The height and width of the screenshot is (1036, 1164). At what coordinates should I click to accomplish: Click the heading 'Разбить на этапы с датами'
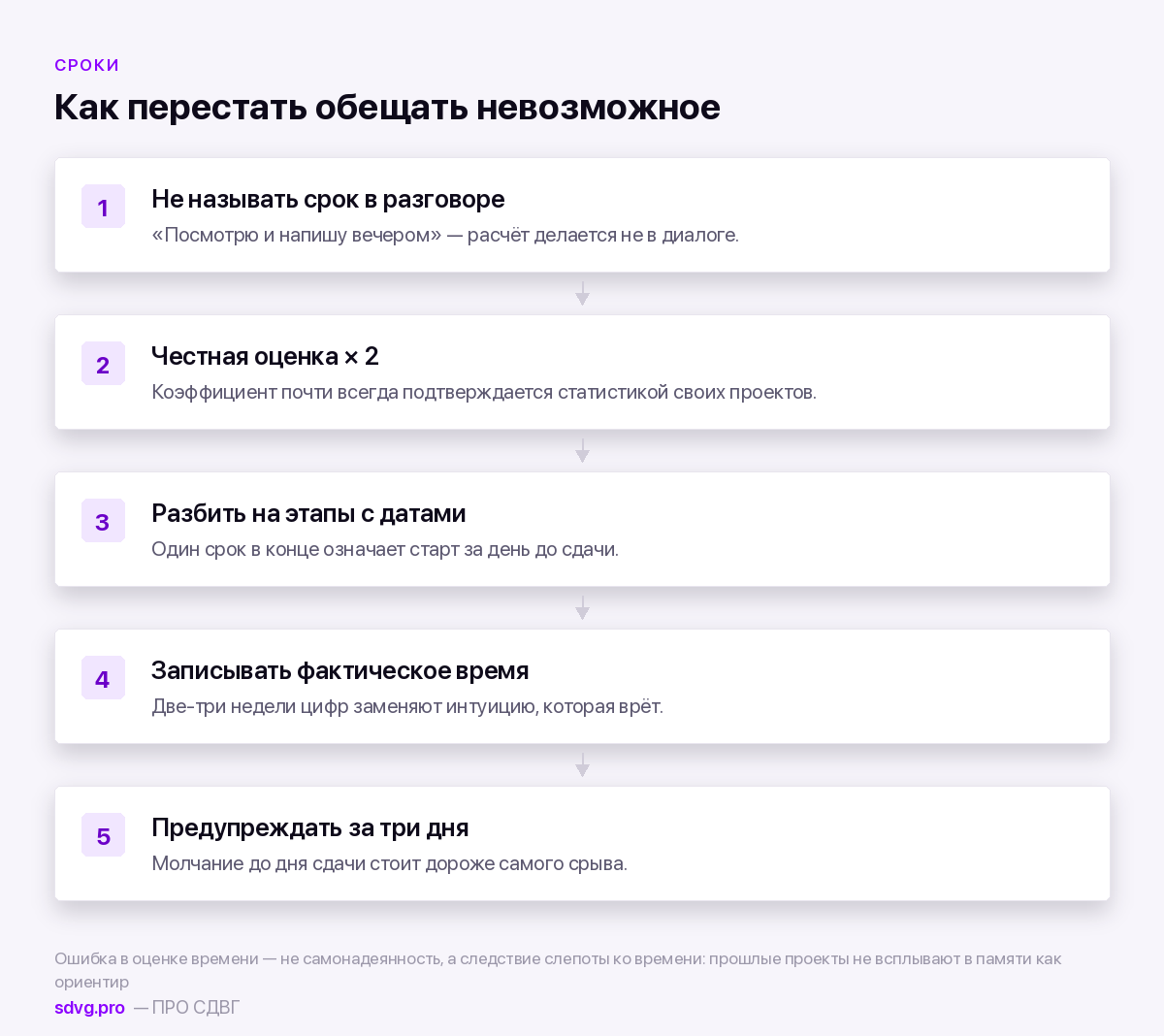(x=308, y=513)
